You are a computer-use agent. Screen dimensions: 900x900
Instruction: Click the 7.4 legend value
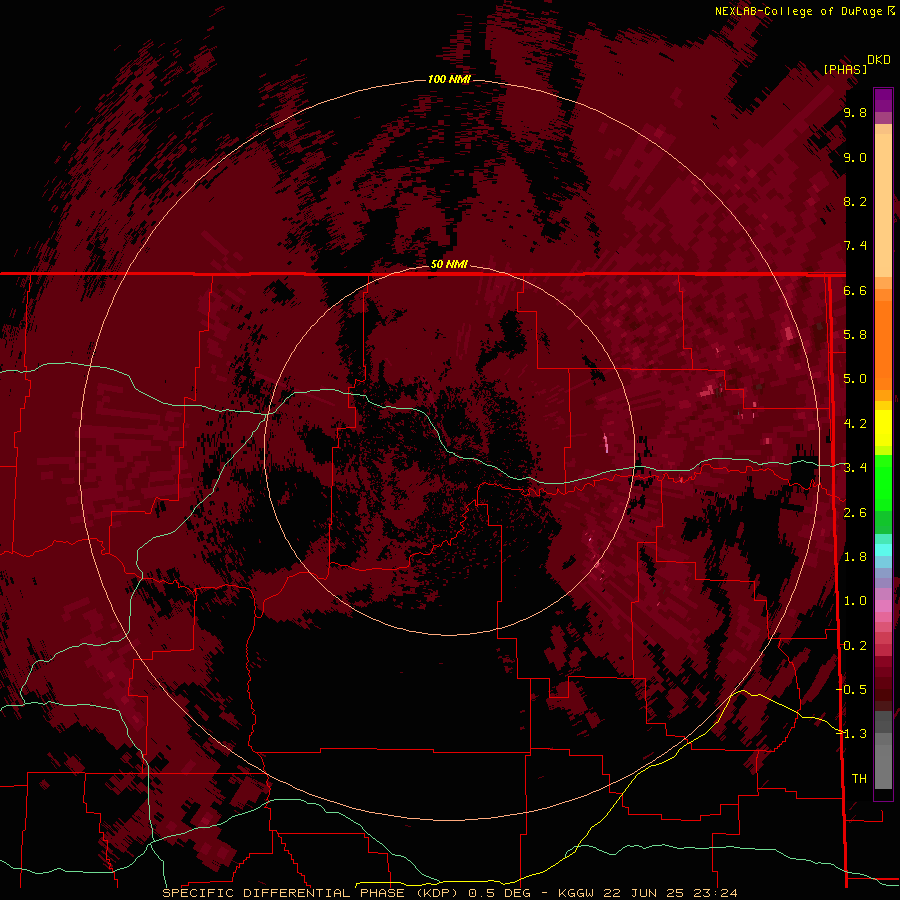tap(855, 246)
